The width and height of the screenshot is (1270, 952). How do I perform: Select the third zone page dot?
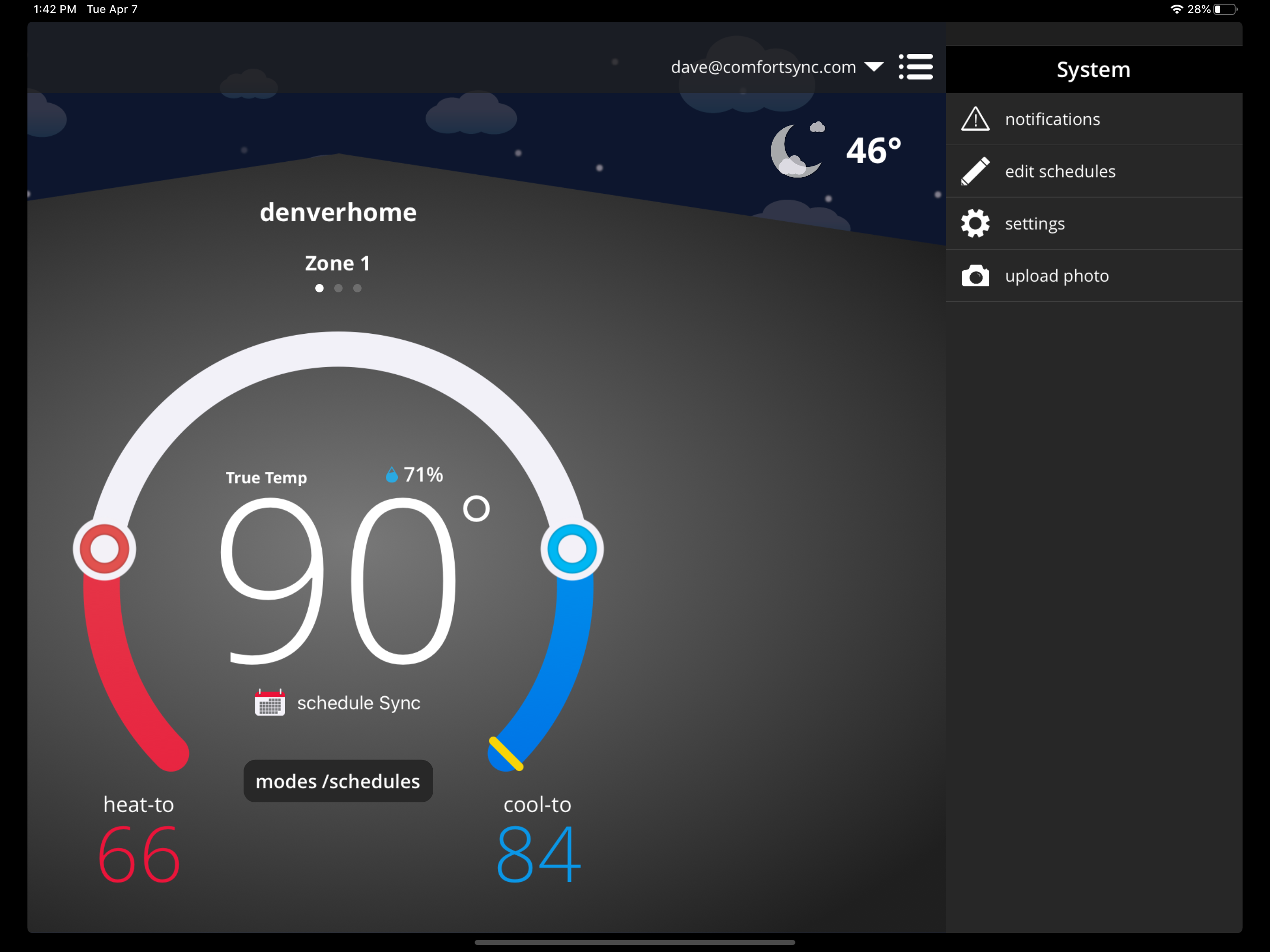click(357, 288)
